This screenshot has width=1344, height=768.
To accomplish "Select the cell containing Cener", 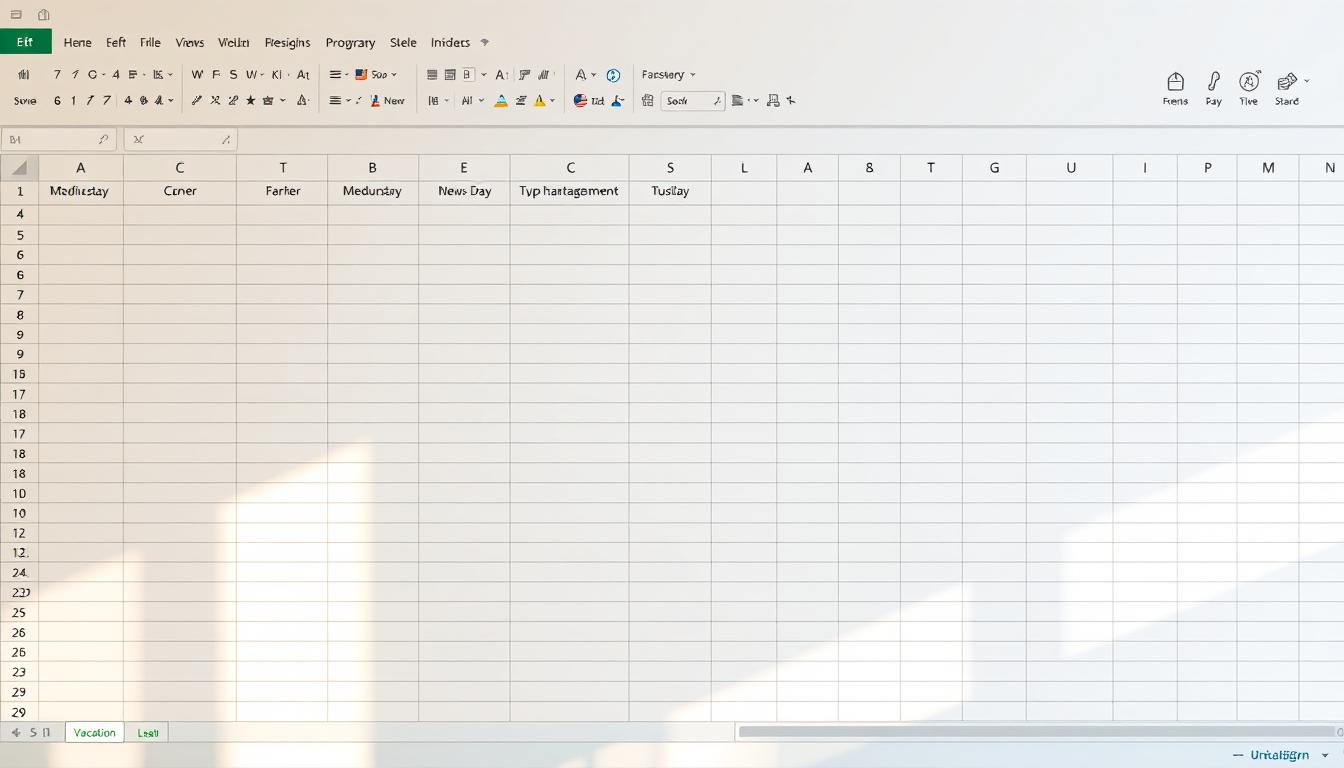I will pos(180,191).
